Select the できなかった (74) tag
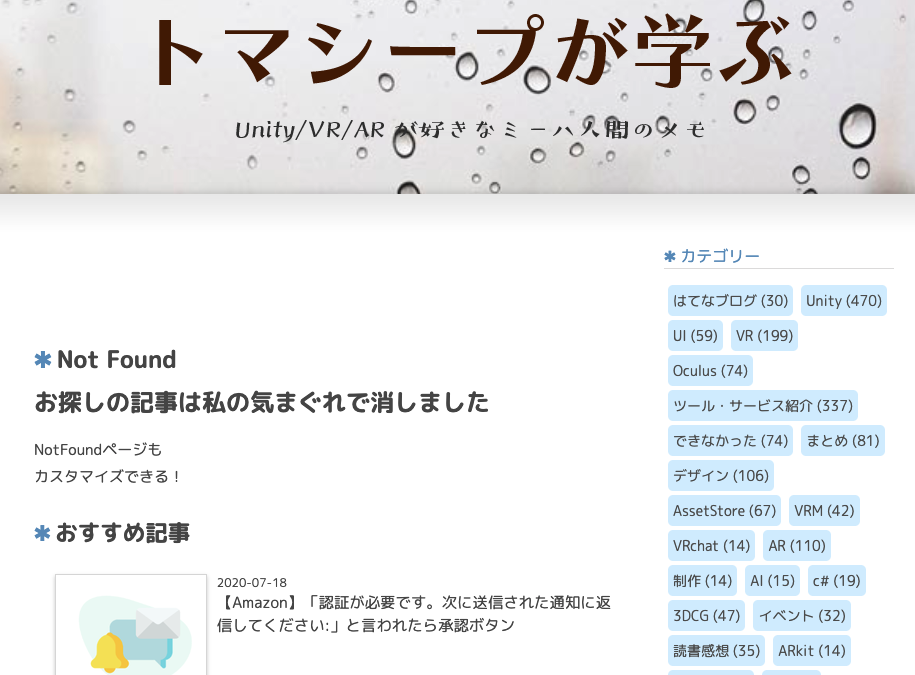This screenshot has width=915, height=675. click(730, 440)
